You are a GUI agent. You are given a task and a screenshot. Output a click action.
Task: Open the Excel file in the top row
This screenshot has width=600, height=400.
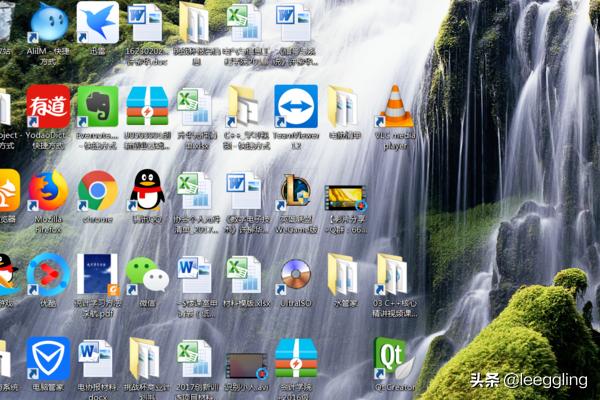[245, 22]
